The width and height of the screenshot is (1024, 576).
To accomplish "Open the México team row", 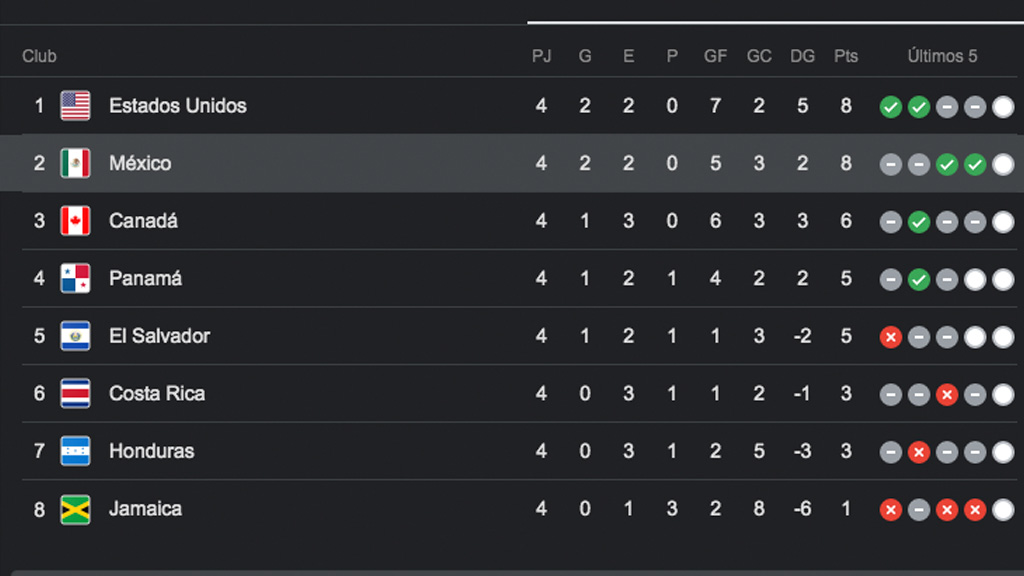I will [x=512, y=163].
